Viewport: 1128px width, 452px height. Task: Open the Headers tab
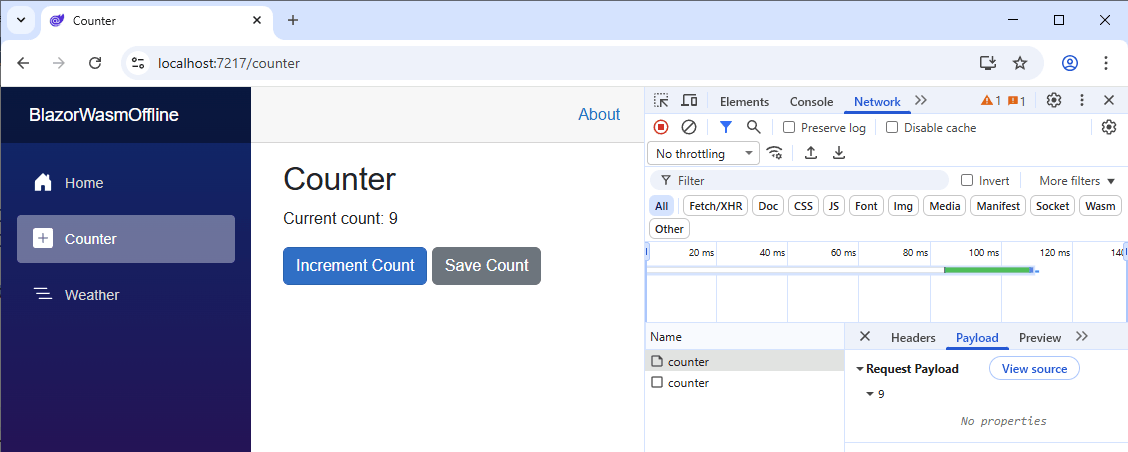[913, 338]
